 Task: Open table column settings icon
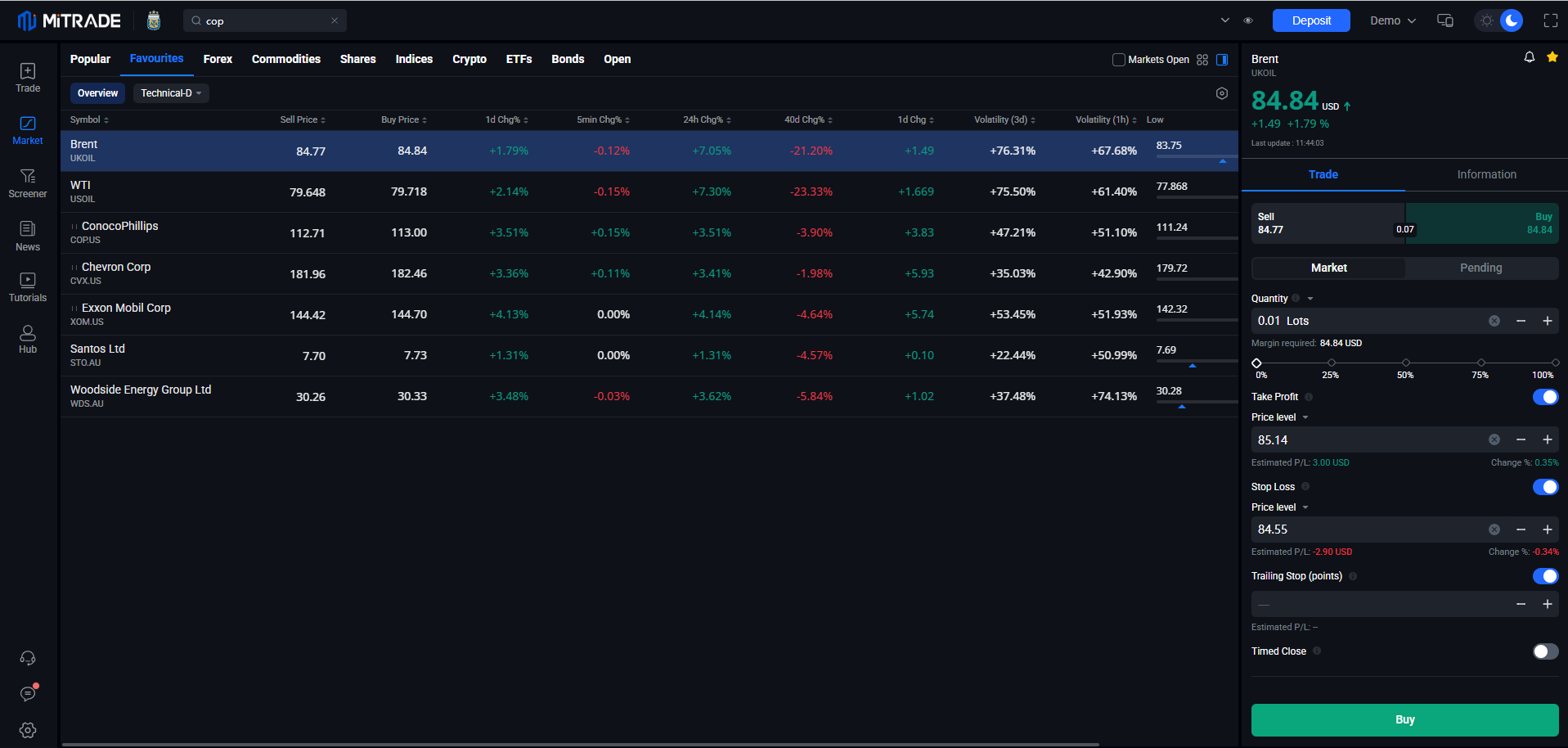(1222, 93)
